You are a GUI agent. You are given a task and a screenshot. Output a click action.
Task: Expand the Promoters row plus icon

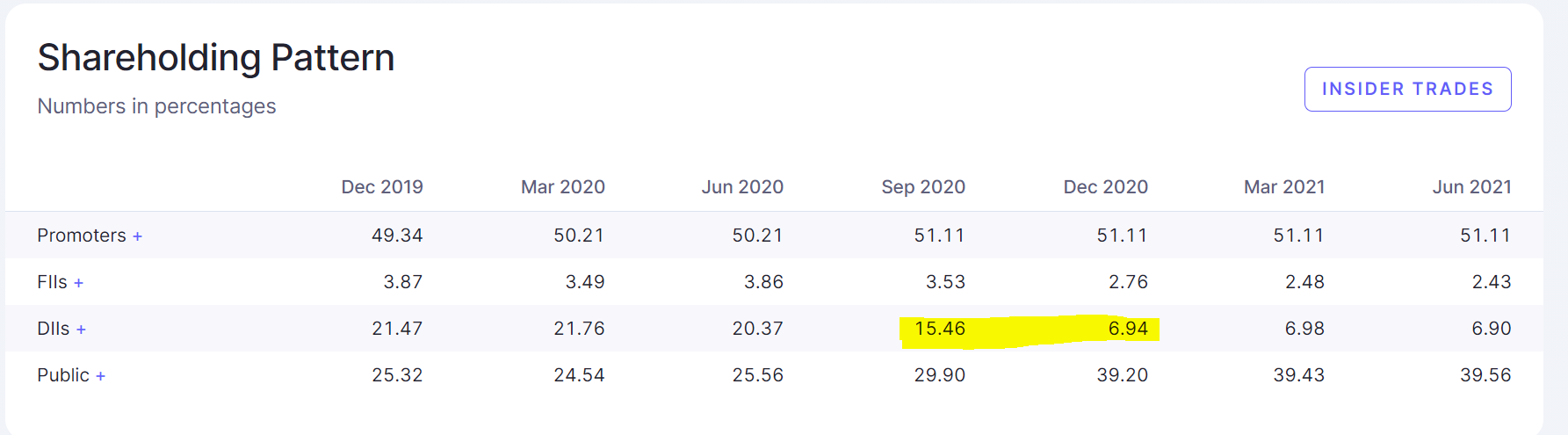coord(137,236)
